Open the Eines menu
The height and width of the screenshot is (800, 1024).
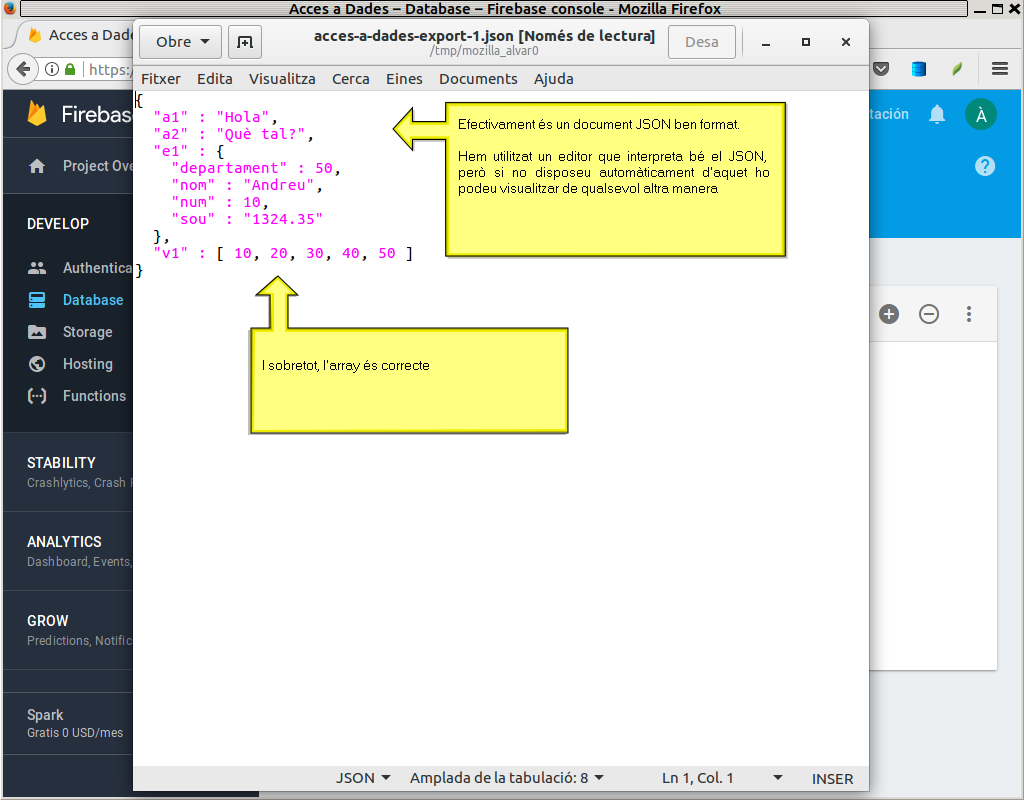pyautogui.click(x=404, y=79)
